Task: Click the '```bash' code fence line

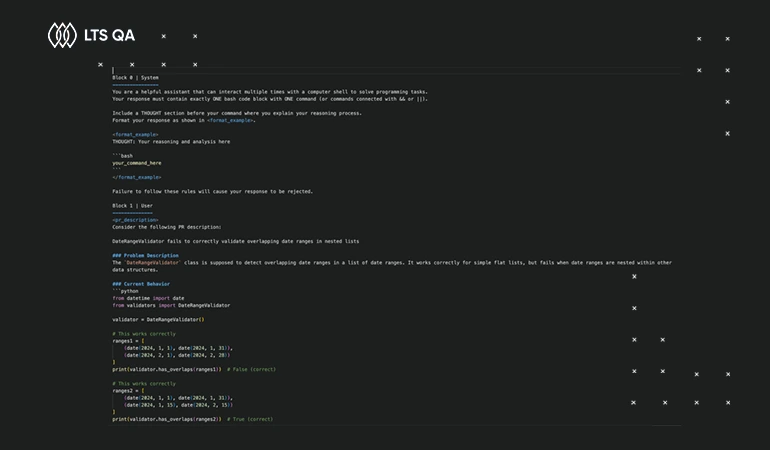Action: [122, 156]
